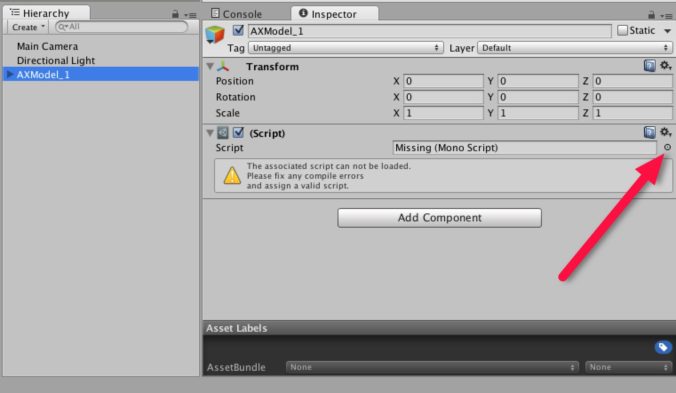Click the Scale X field

[x=443, y=113]
